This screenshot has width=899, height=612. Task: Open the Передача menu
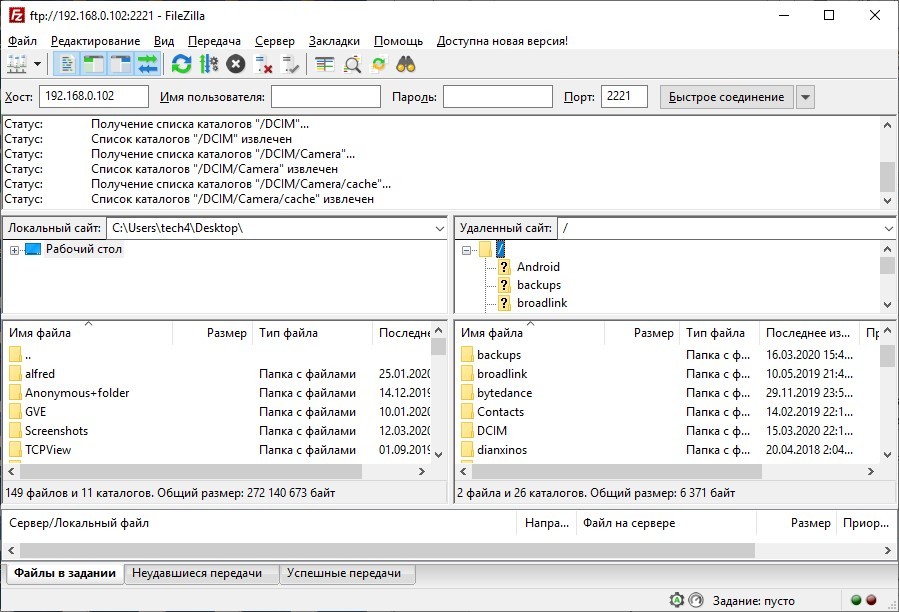tap(214, 41)
